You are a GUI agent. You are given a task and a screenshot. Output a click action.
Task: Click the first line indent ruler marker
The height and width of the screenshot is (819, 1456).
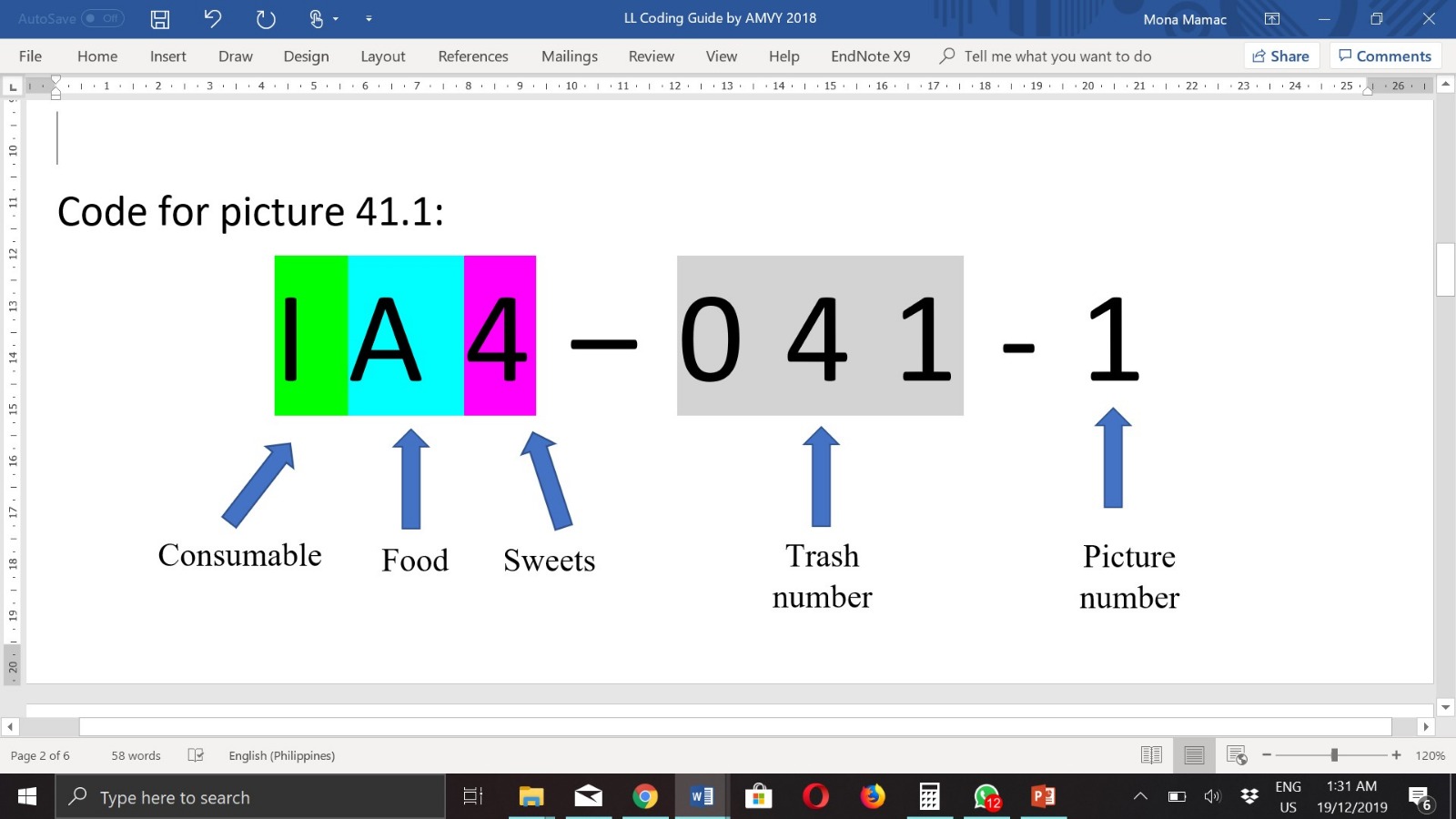56,80
